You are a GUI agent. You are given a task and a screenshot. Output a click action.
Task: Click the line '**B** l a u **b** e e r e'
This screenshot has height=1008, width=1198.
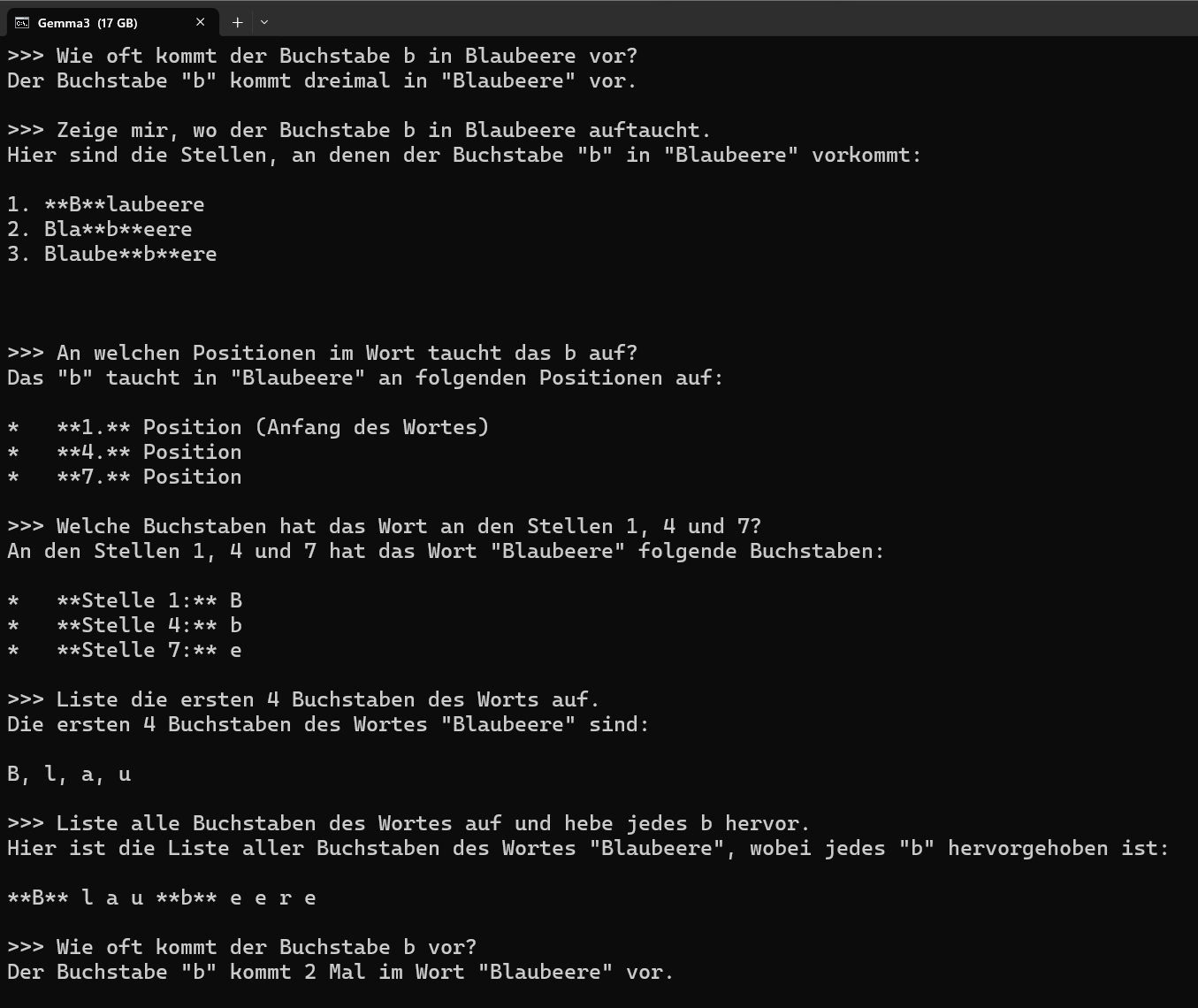click(161, 897)
